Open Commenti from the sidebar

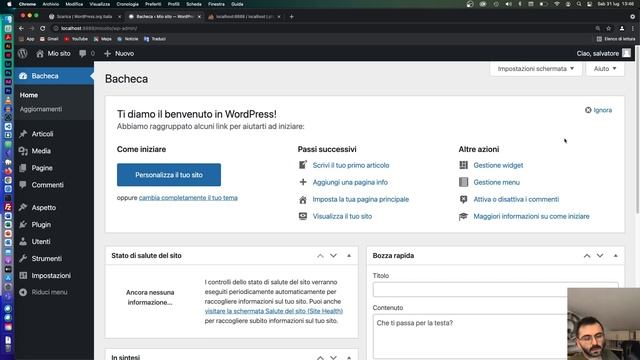click(x=47, y=185)
